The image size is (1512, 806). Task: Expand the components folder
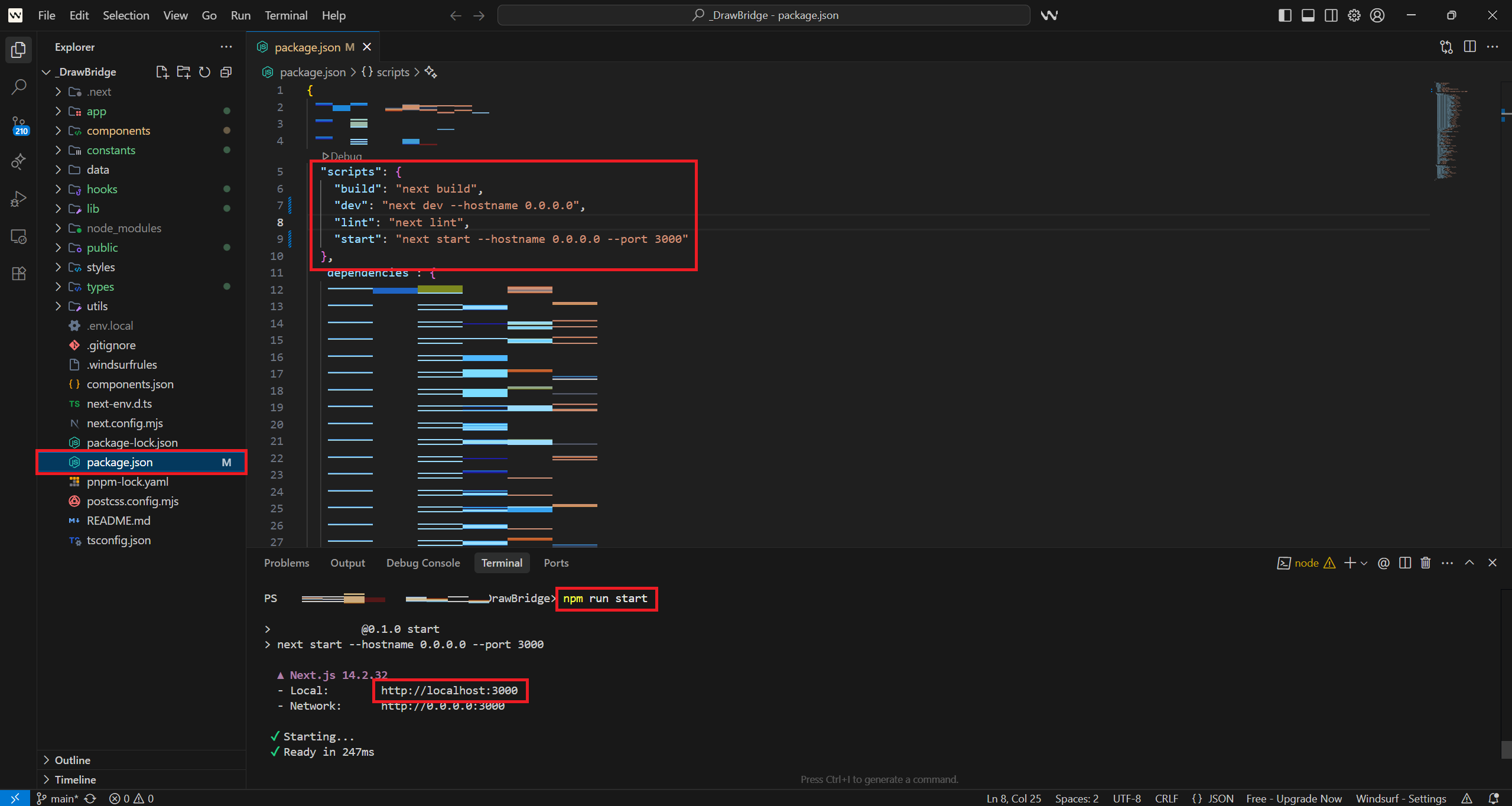pos(118,131)
